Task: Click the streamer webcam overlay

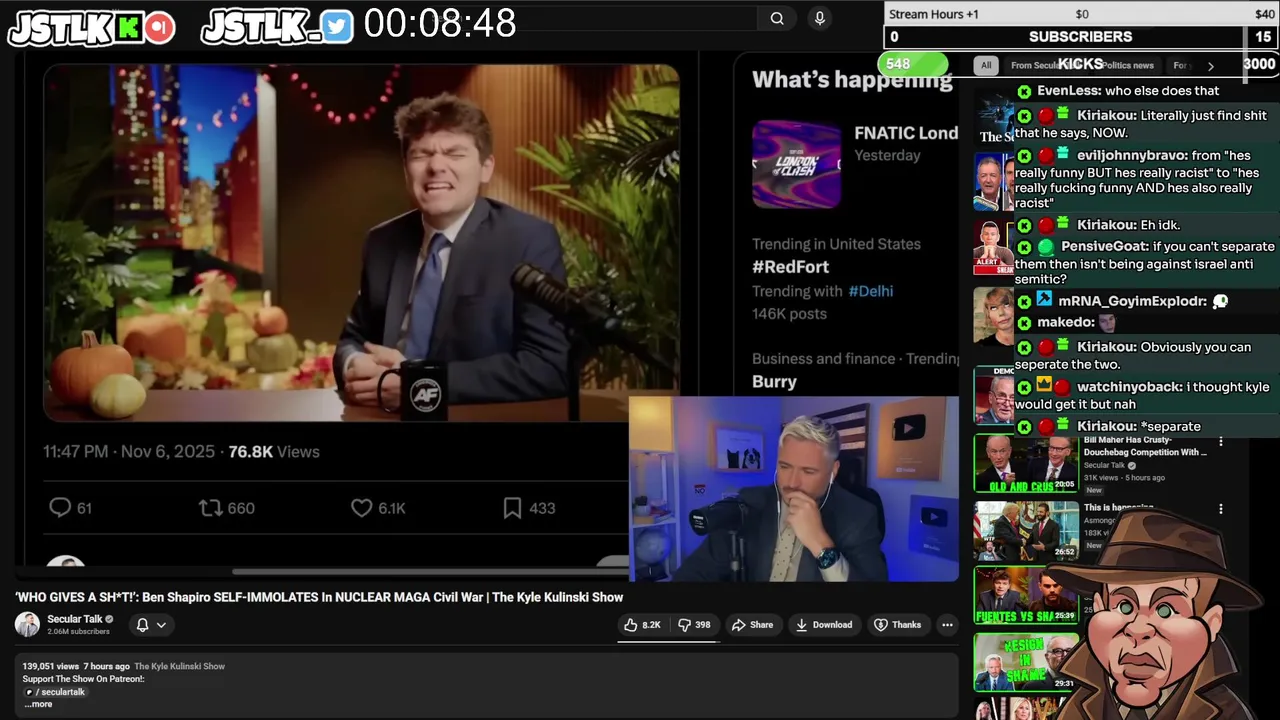Action: 793,489
